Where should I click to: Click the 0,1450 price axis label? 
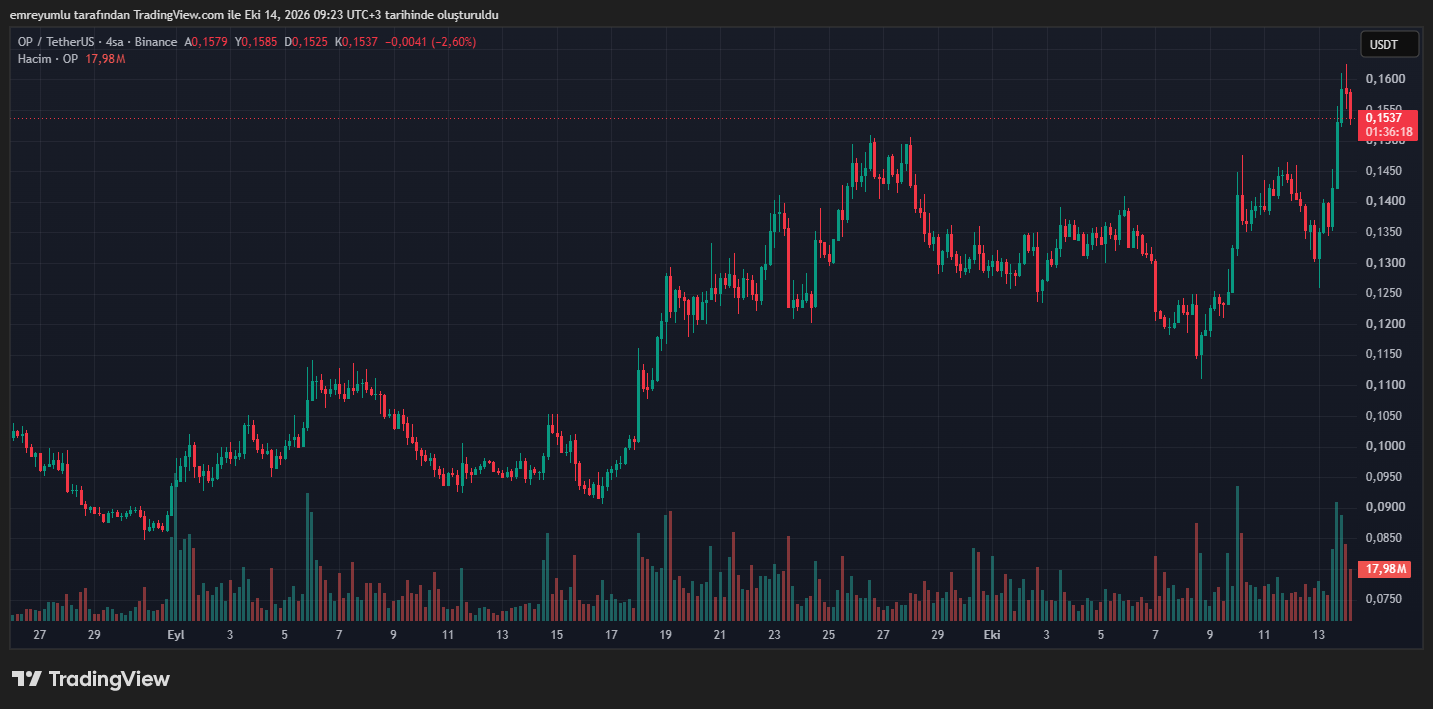(x=1383, y=171)
